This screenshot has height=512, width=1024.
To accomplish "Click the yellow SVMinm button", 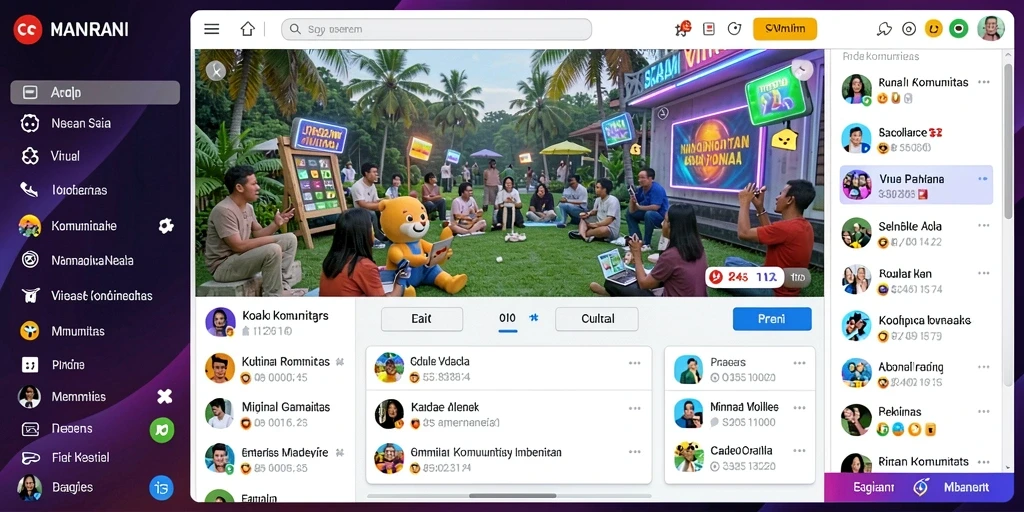I will pos(785,29).
